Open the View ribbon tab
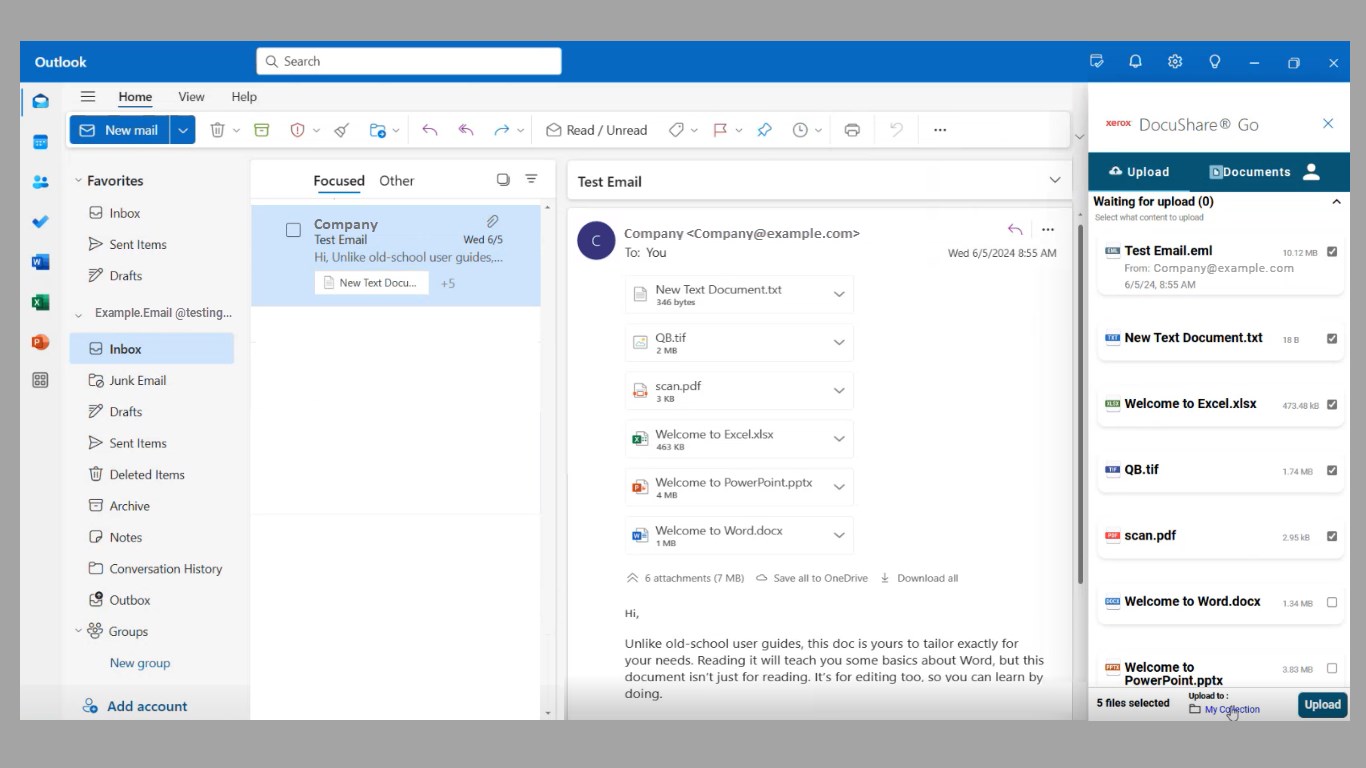The height and width of the screenshot is (768, 1366). [x=191, y=97]
